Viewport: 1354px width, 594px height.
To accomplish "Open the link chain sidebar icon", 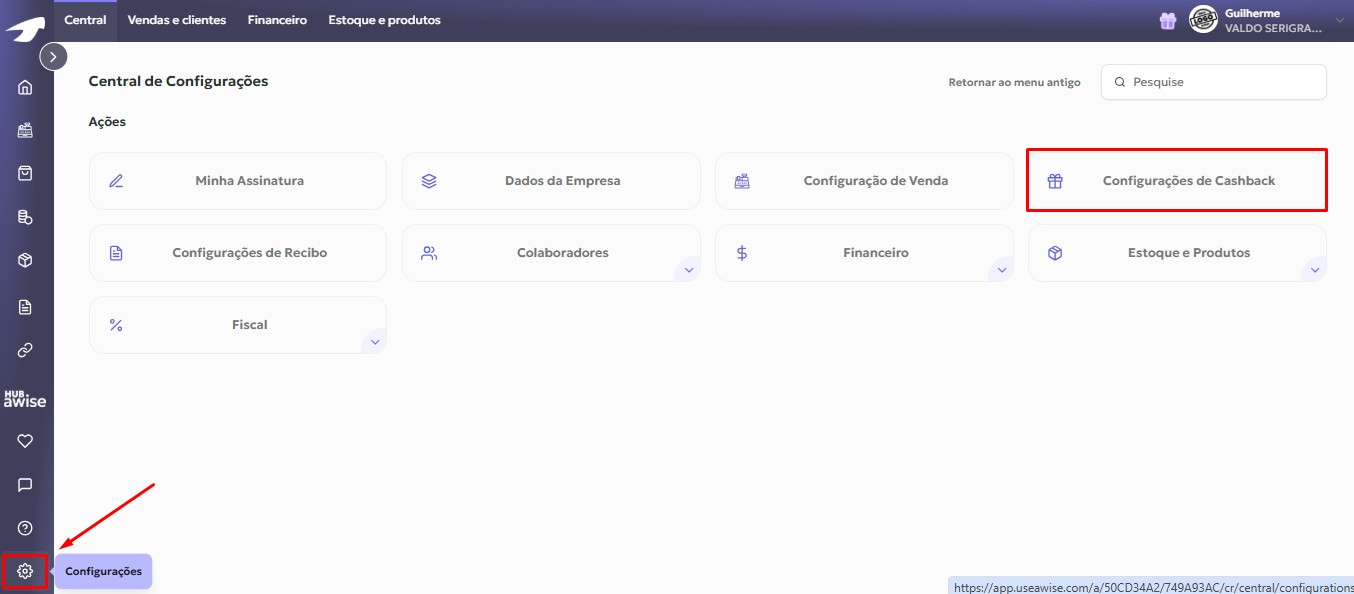I will pos(25,350).
